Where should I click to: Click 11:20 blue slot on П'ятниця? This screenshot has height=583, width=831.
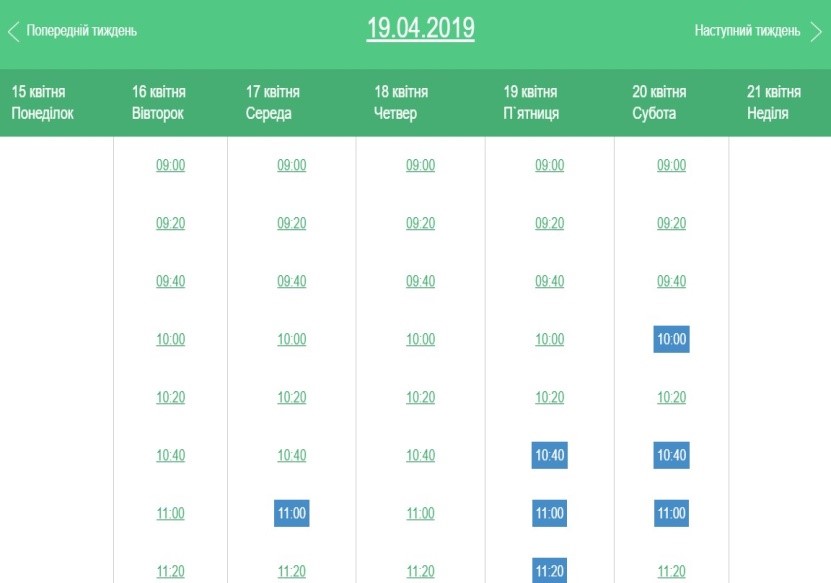[550, 570]
